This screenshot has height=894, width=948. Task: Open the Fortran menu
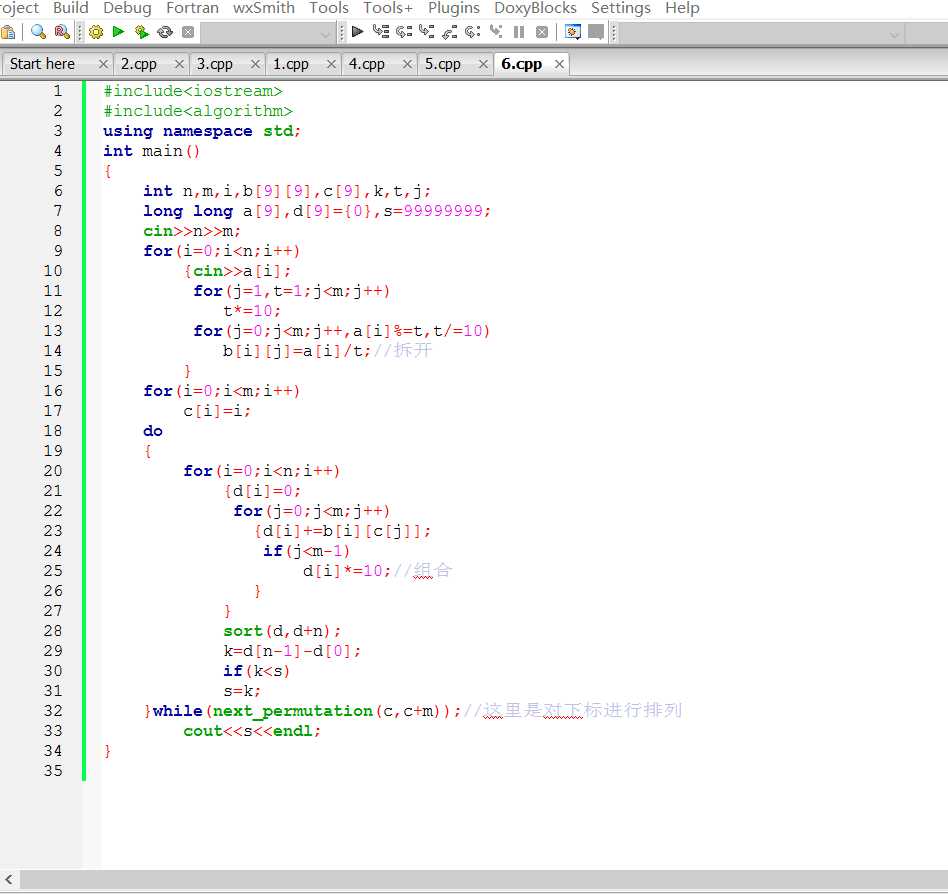click(x=192, y=8)
